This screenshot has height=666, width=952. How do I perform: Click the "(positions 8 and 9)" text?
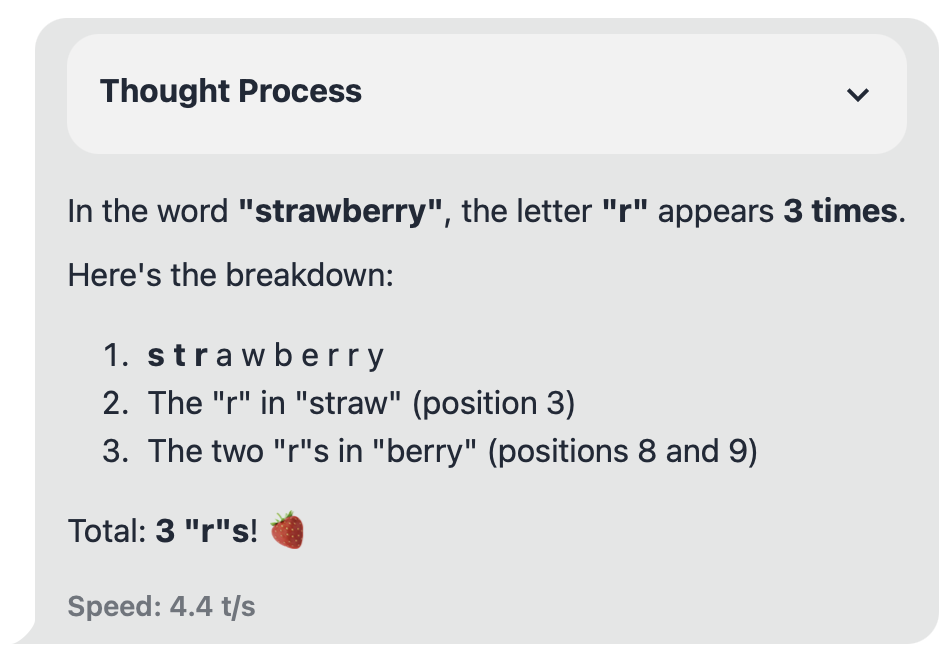click(622, 451)
